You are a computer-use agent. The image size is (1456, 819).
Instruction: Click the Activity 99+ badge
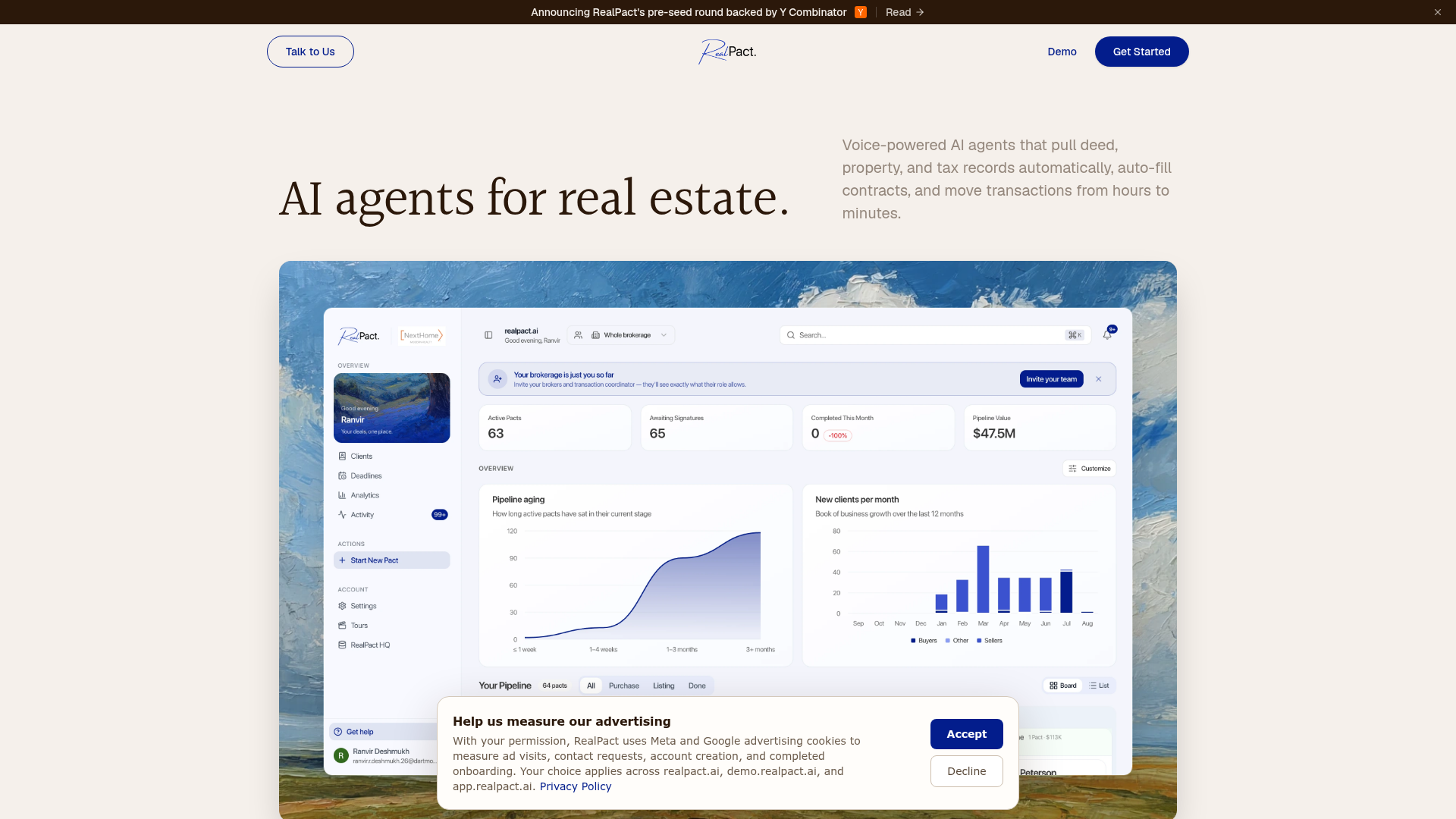pyautogui.click(x=440, y=515)
